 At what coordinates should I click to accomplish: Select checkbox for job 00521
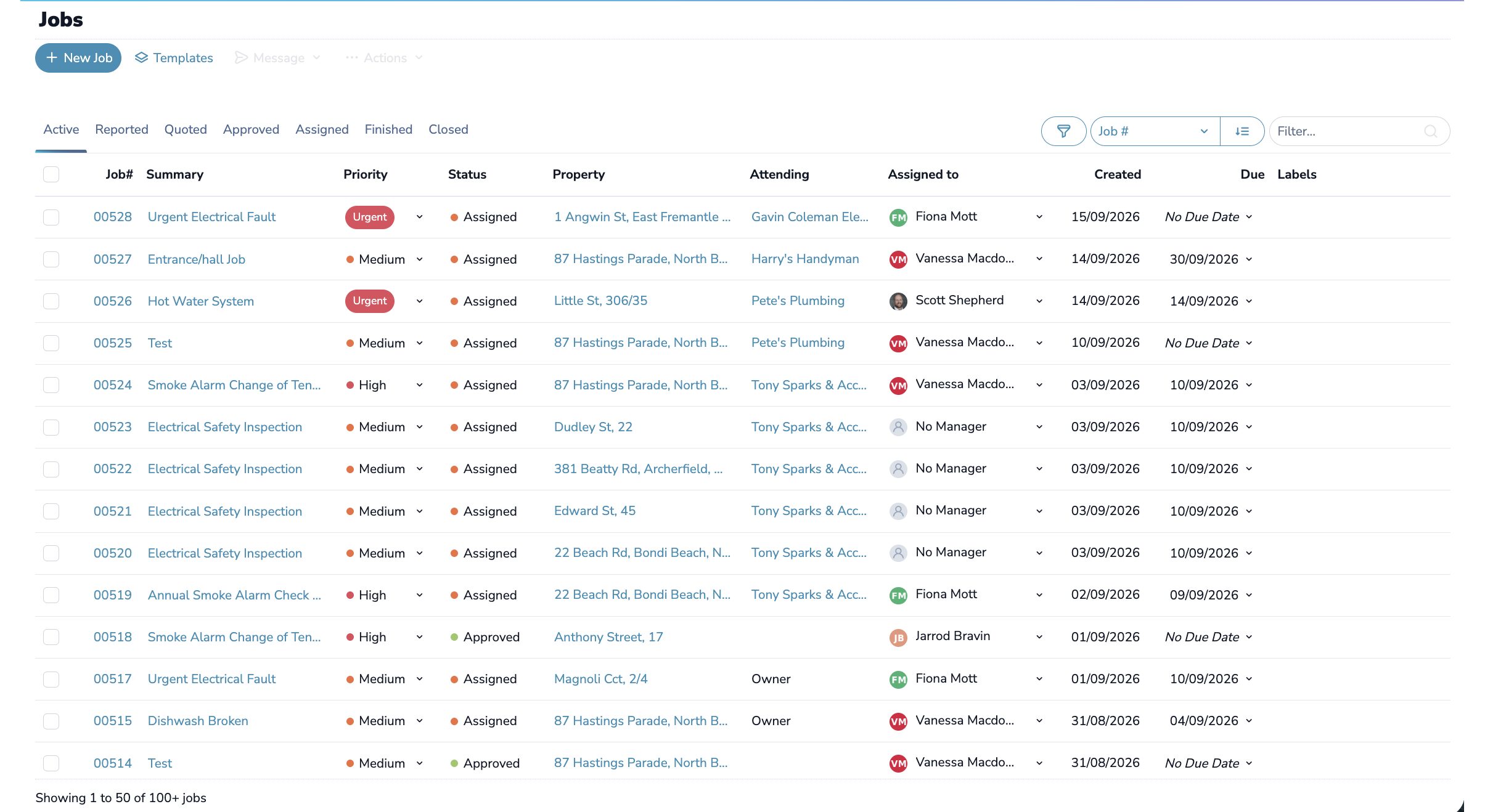coord(51,511)
